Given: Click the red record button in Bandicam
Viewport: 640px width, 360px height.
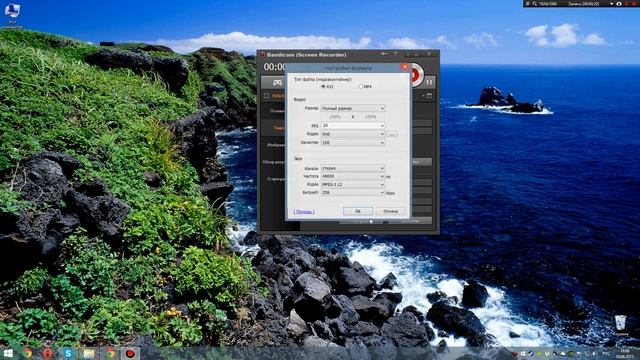Looking at the screenshot, I should coord(416,76).
